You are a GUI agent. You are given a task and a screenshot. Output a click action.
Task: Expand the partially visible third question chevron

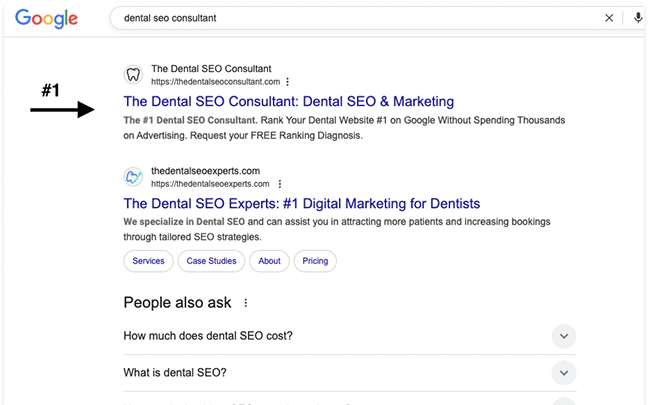(x=564, y=402)
